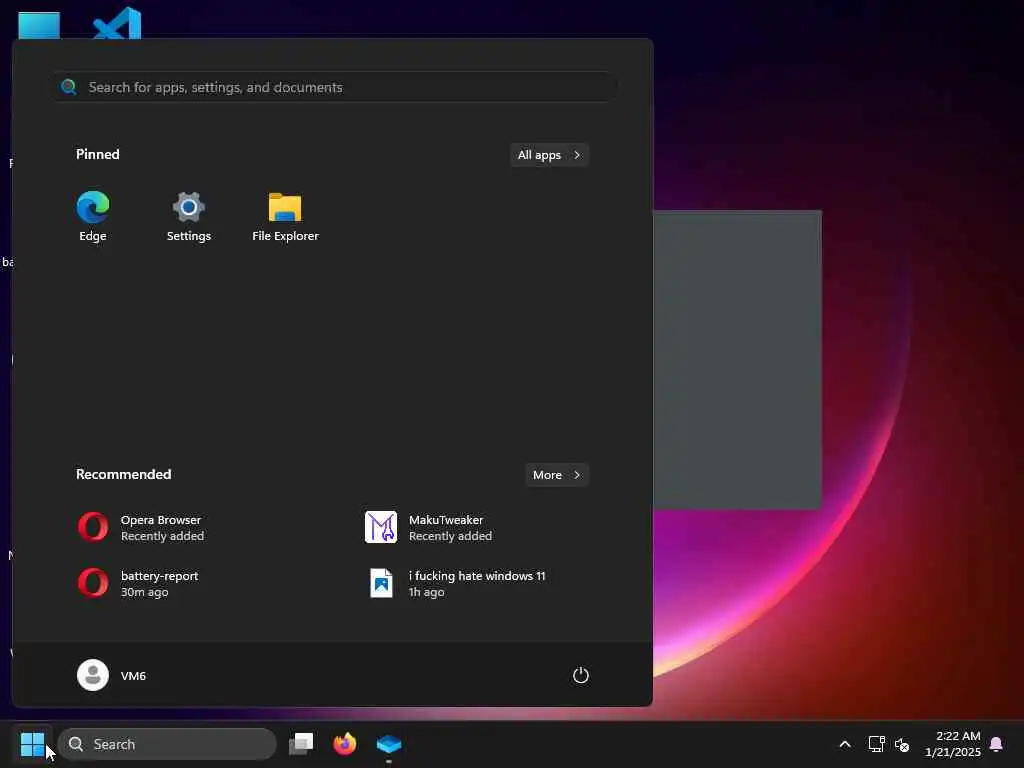Open the notifications bell icon

(996, 744)
